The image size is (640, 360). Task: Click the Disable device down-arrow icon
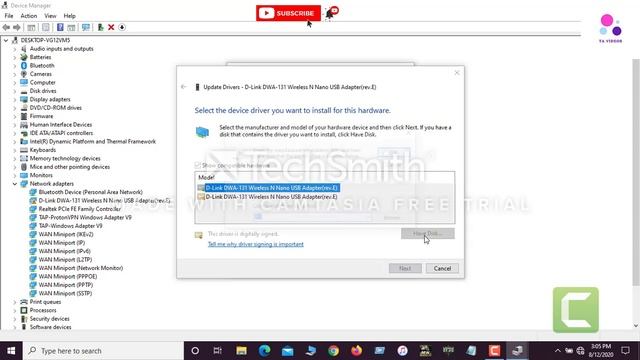point(122,27)
